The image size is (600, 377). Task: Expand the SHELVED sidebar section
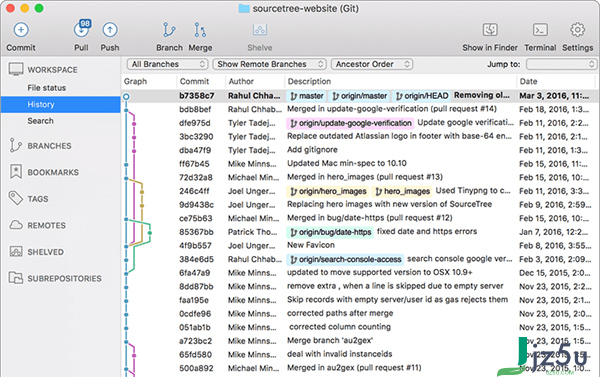click(46, 252)
